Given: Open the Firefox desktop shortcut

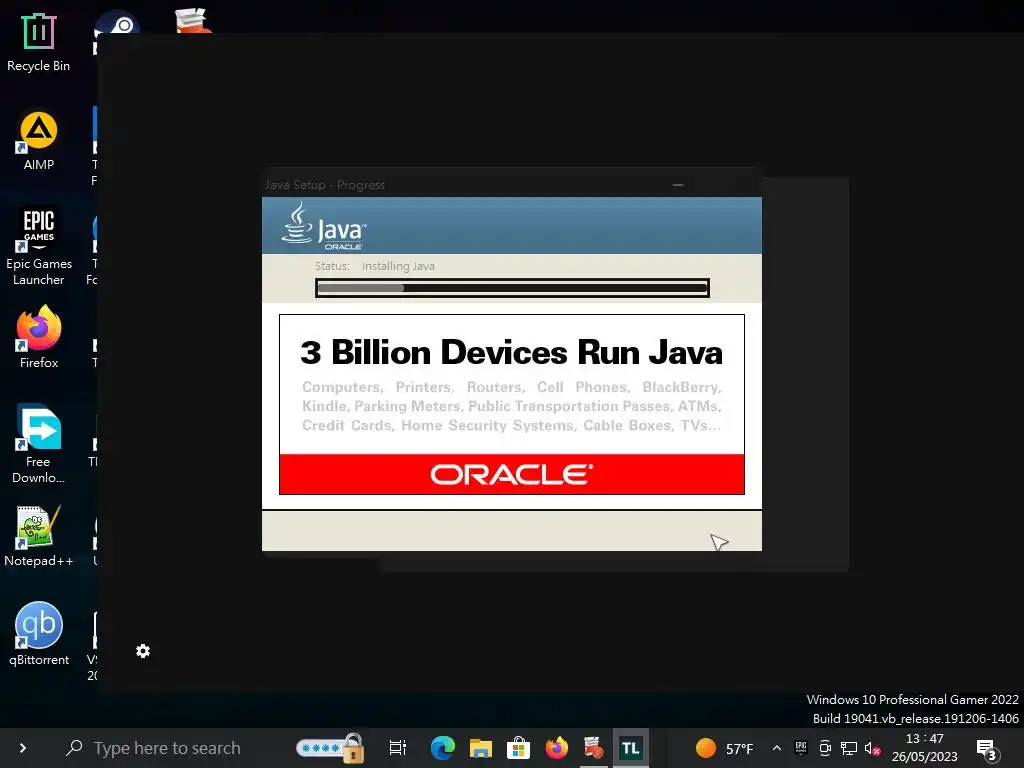Looking at the screenshot, I should click(x=39, y=338).
